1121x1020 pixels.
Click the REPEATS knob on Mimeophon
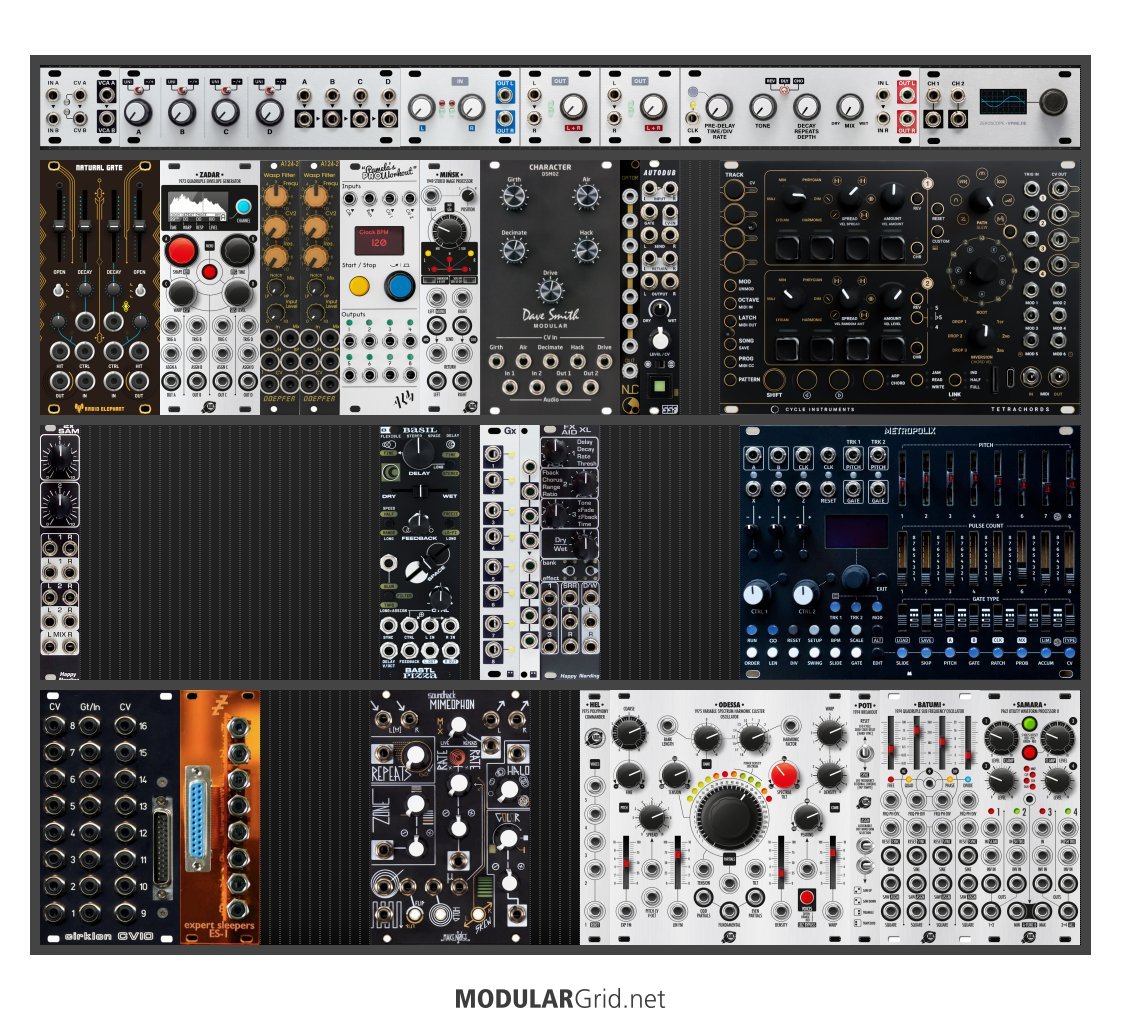[x=414, y=758]
